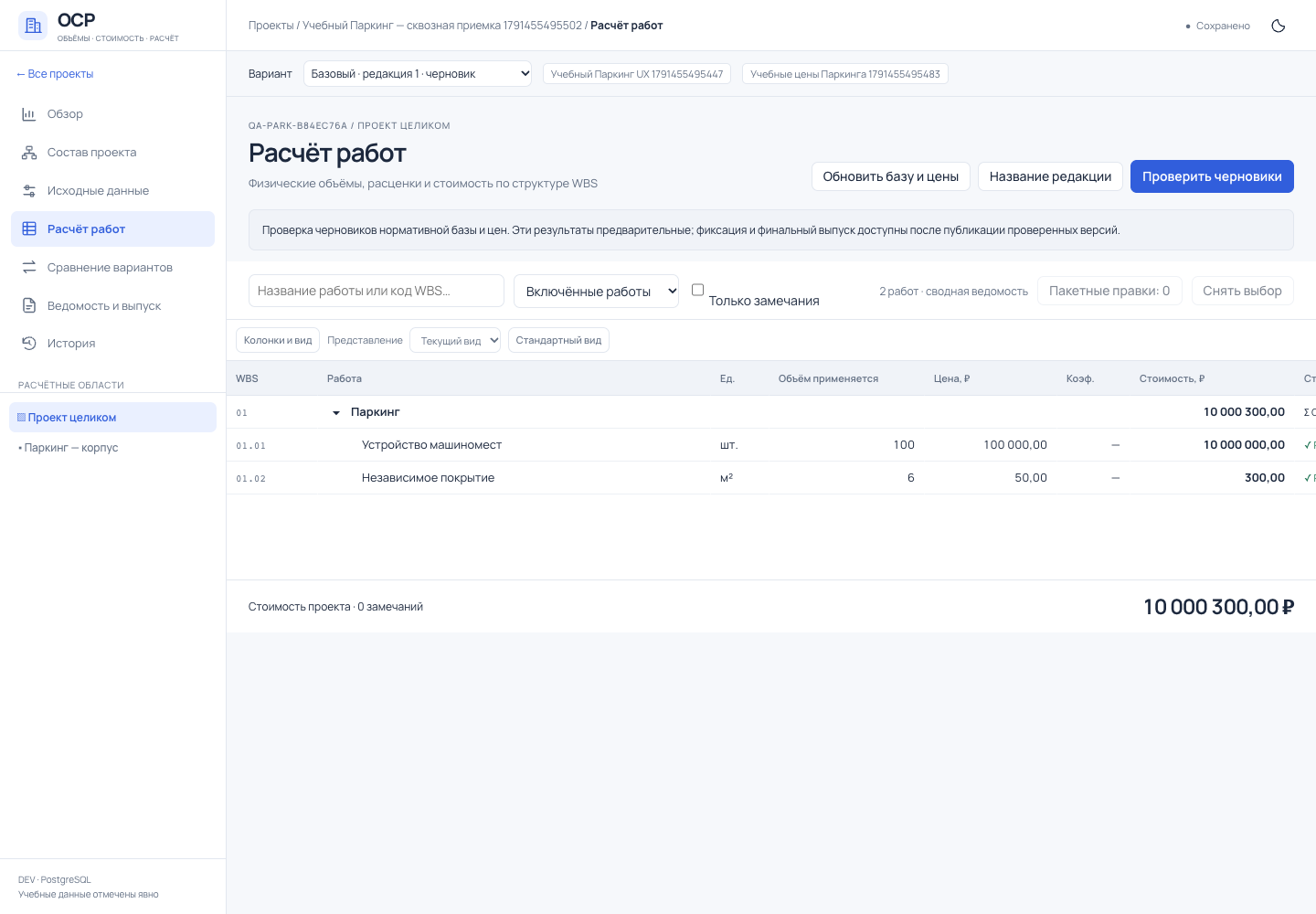Click the Исходные данные sliders icon
This screenshot has height=914, width=1316.
tap(29, 191)
